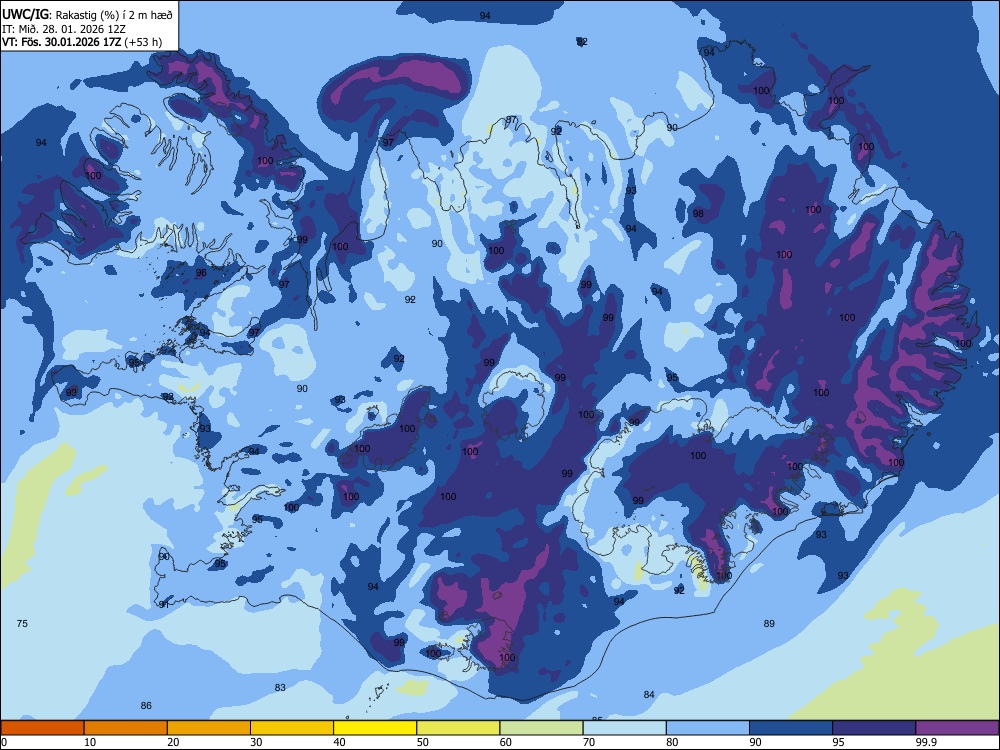1000x750 pixels.
Task: Click the 20–30 amber legend swatch
Action: [209, 728]
